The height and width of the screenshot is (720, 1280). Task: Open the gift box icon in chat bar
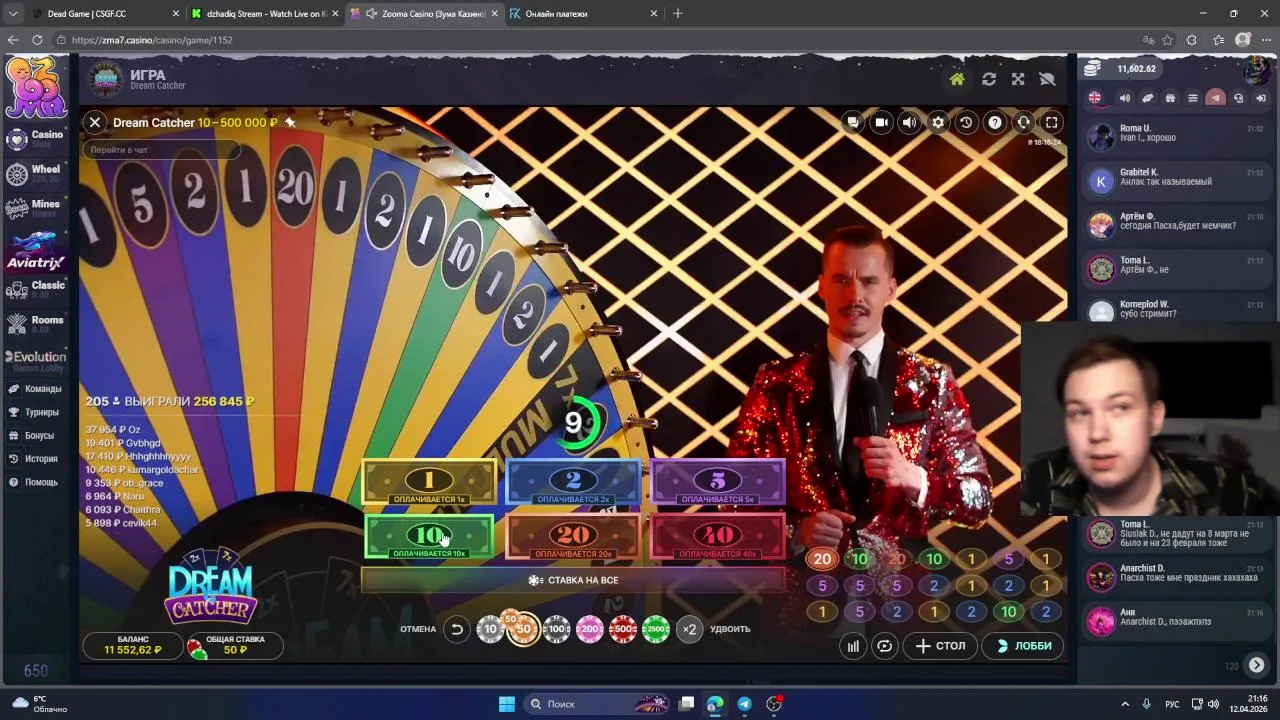1170,98
